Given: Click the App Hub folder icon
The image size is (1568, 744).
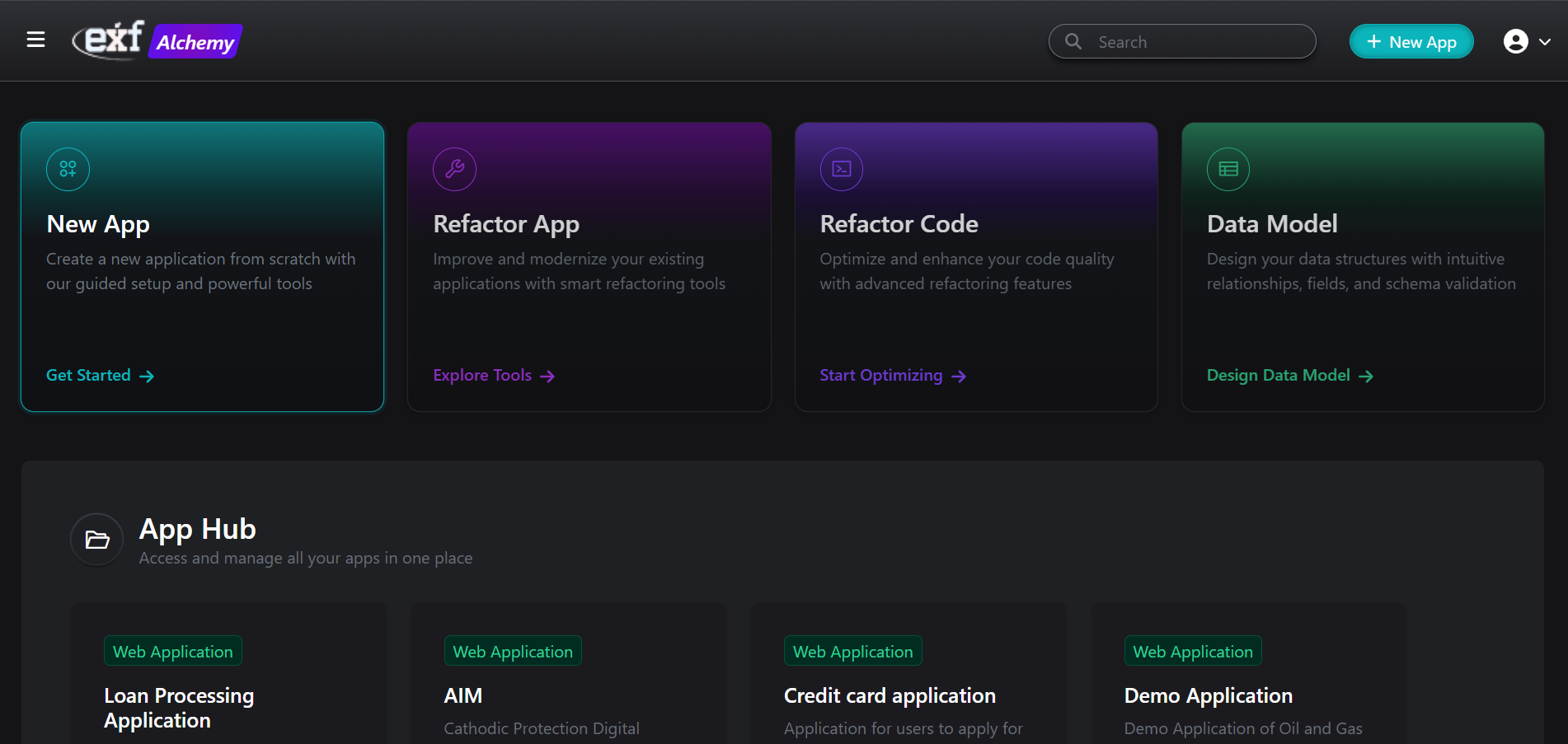Looking at the screenshot, I should [97, 540].
